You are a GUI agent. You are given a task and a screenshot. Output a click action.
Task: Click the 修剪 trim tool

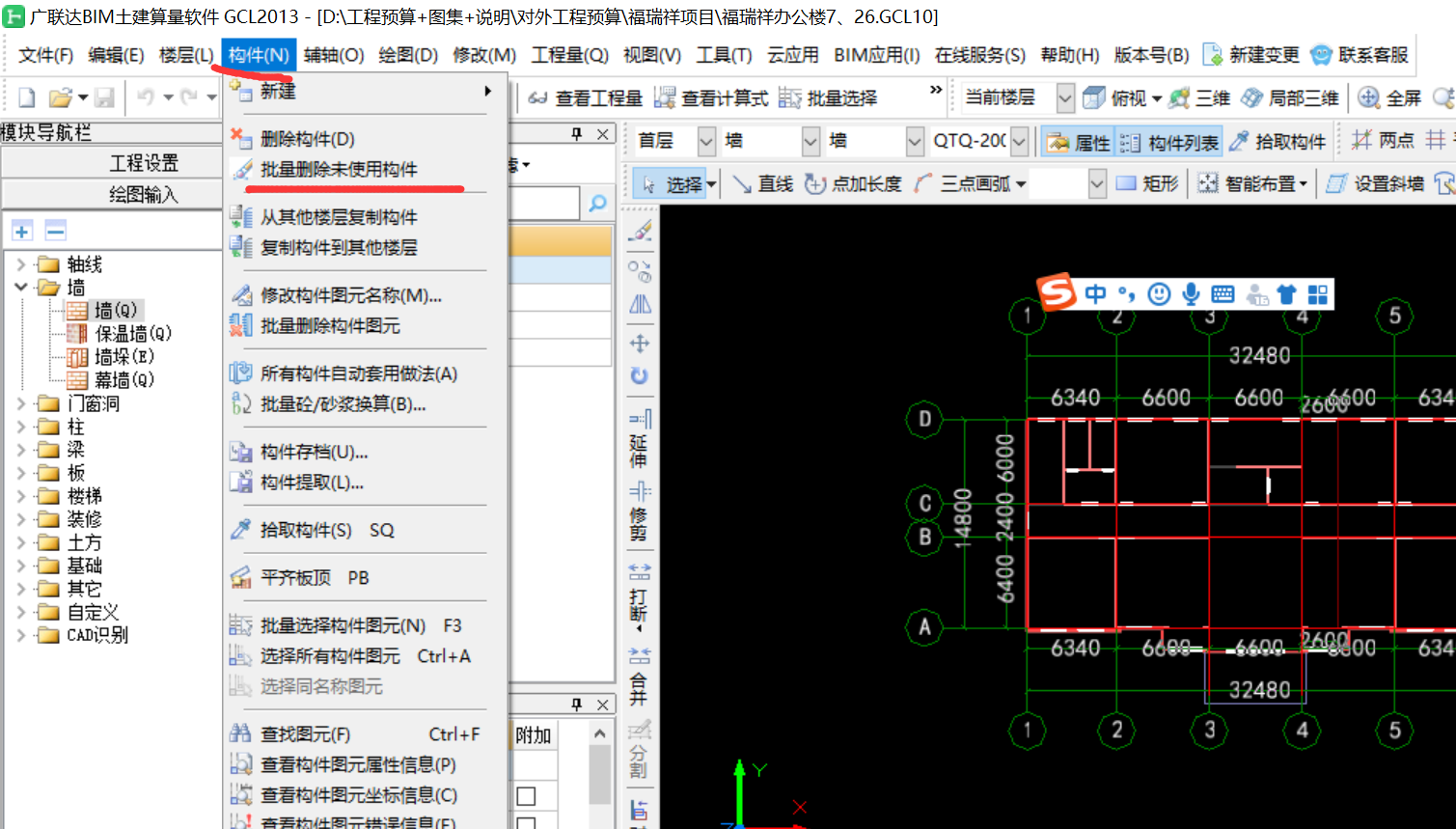click(x=639, y=511)
